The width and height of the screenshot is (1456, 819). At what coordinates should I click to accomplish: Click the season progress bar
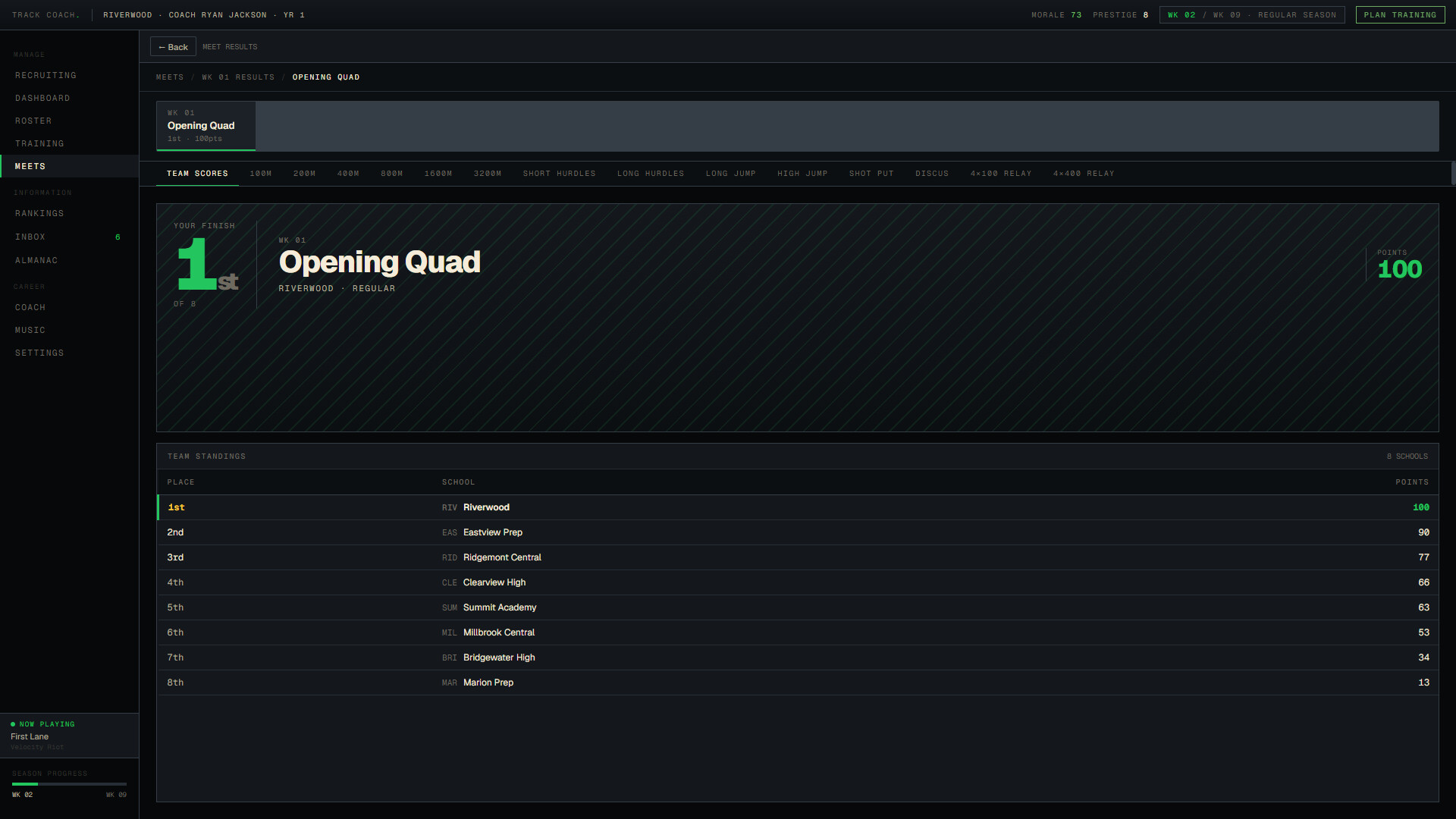pos(69,784)
